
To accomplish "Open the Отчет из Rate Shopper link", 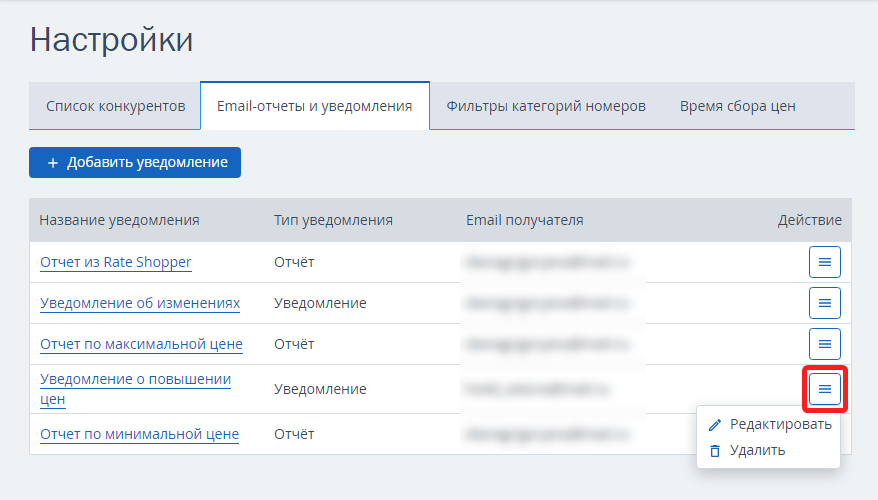I will pyautogui.click(x=116, y=262).
